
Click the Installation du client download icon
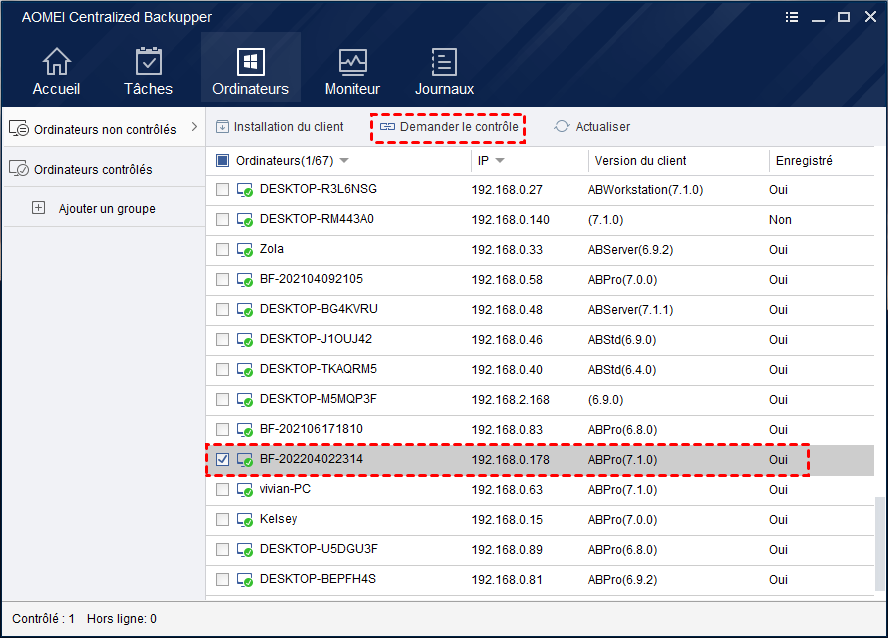(223, 126)
